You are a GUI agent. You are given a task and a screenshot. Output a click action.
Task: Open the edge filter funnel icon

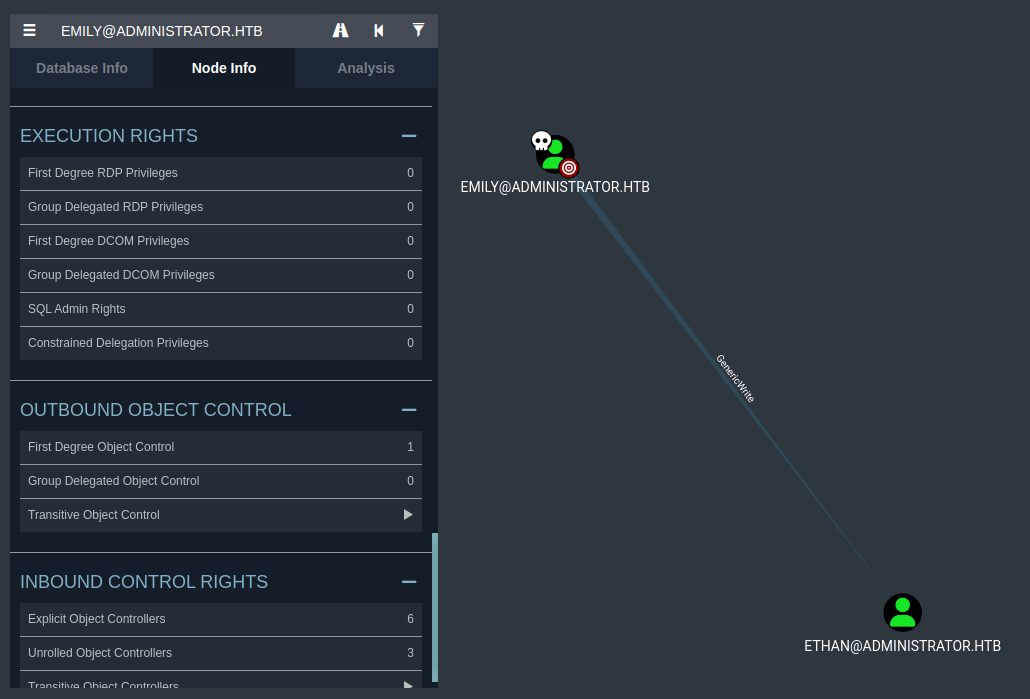418,30
